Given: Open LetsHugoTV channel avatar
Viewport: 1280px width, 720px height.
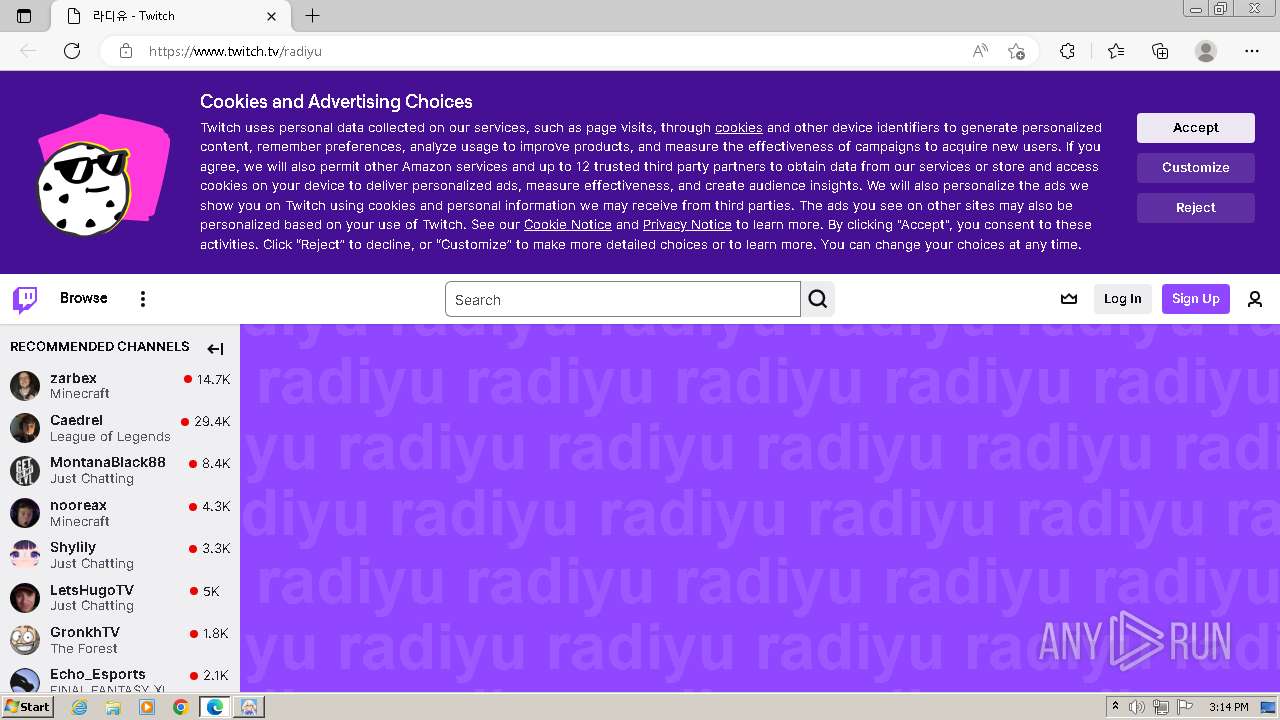Looking at the screenshot, I should click(x=25, y=598).
